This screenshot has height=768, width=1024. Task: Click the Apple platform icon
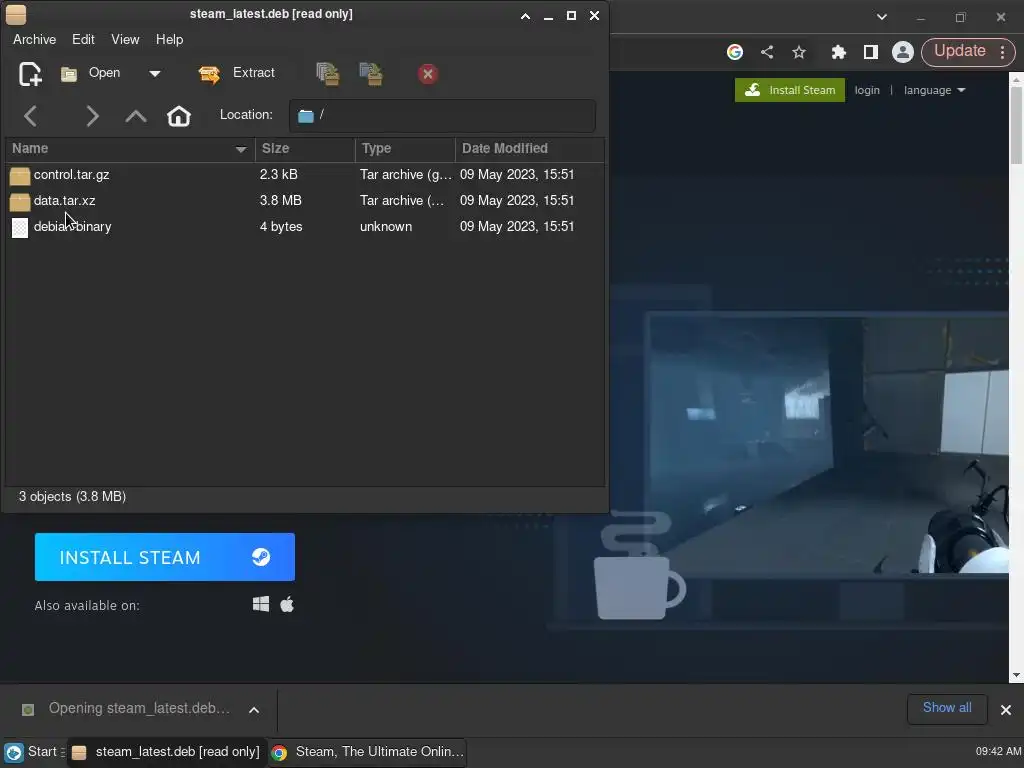(x=287, y=604)
